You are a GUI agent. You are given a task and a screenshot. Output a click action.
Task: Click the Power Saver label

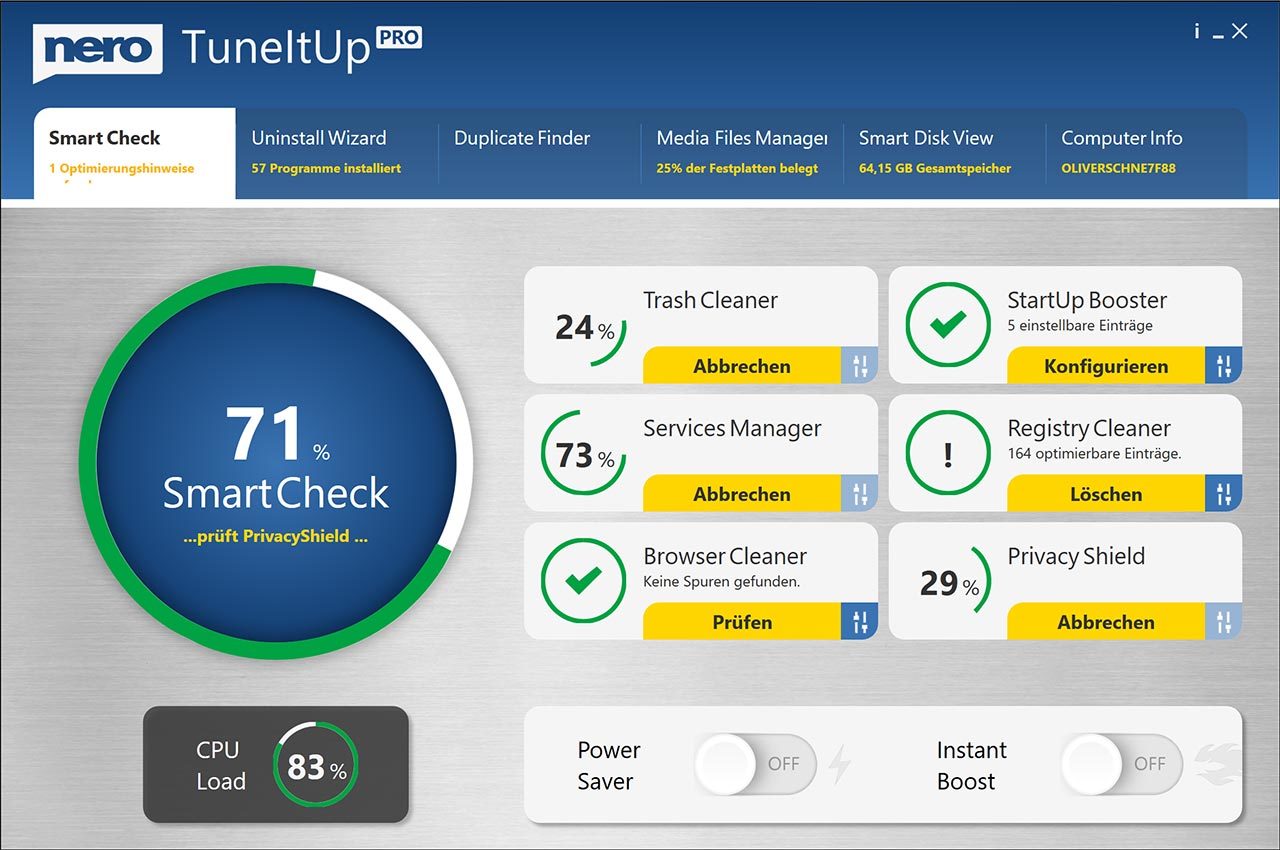pos(608,765)
